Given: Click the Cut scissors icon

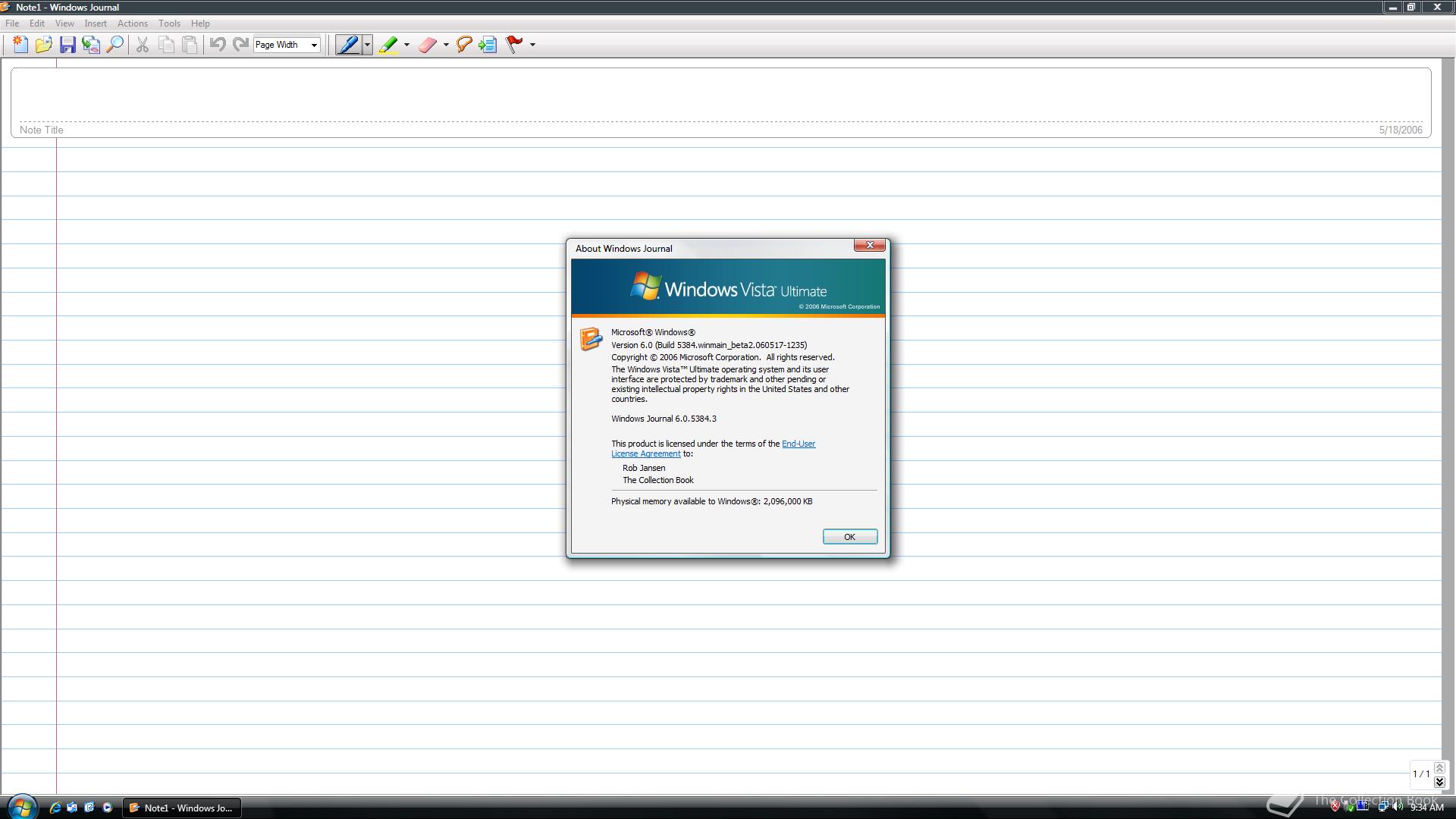Looking at the screenshot, I should coord(143,45).
